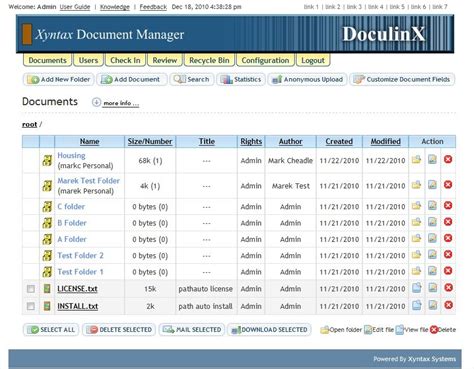Sort by Rights column header
This screenshot has width=474, height=369.
coord(251,141)
